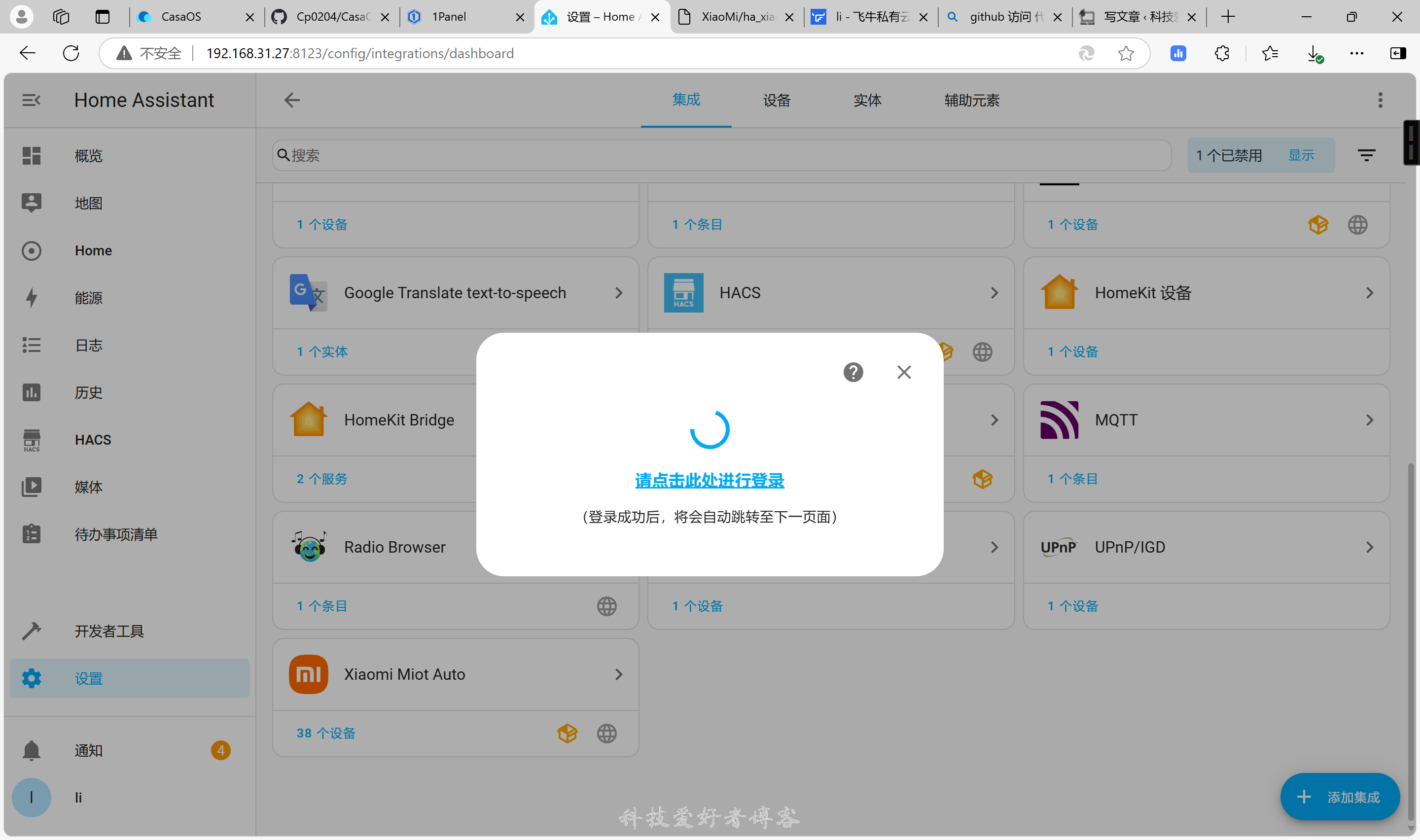Switch to 设备 devices tab
Viewport: 1420px width, 840px height.
tap(777, 100)
